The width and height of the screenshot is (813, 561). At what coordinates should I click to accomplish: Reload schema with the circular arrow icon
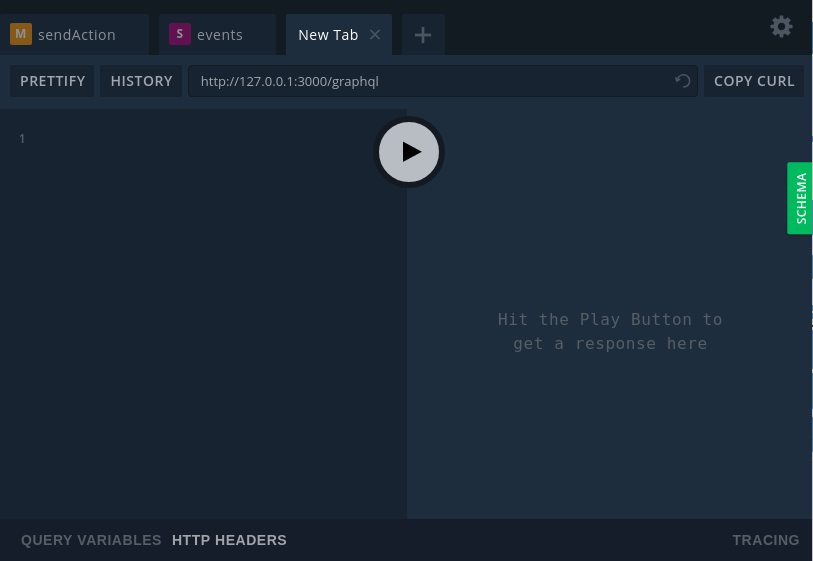click(x=682, y=81)
